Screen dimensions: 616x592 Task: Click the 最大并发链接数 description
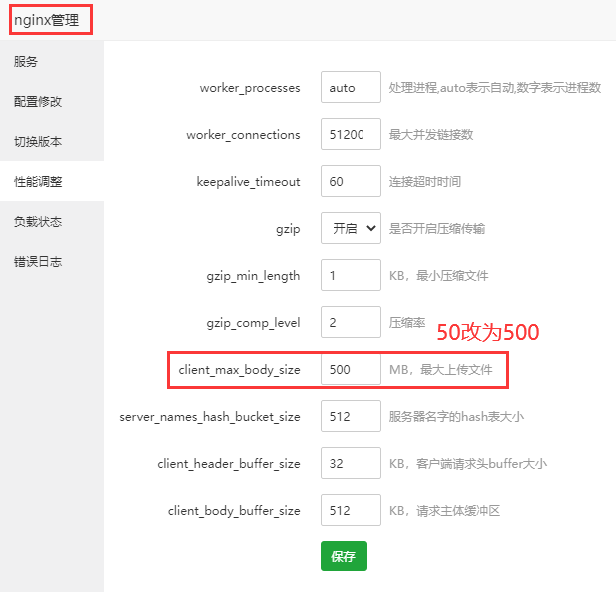click(431, 134)
